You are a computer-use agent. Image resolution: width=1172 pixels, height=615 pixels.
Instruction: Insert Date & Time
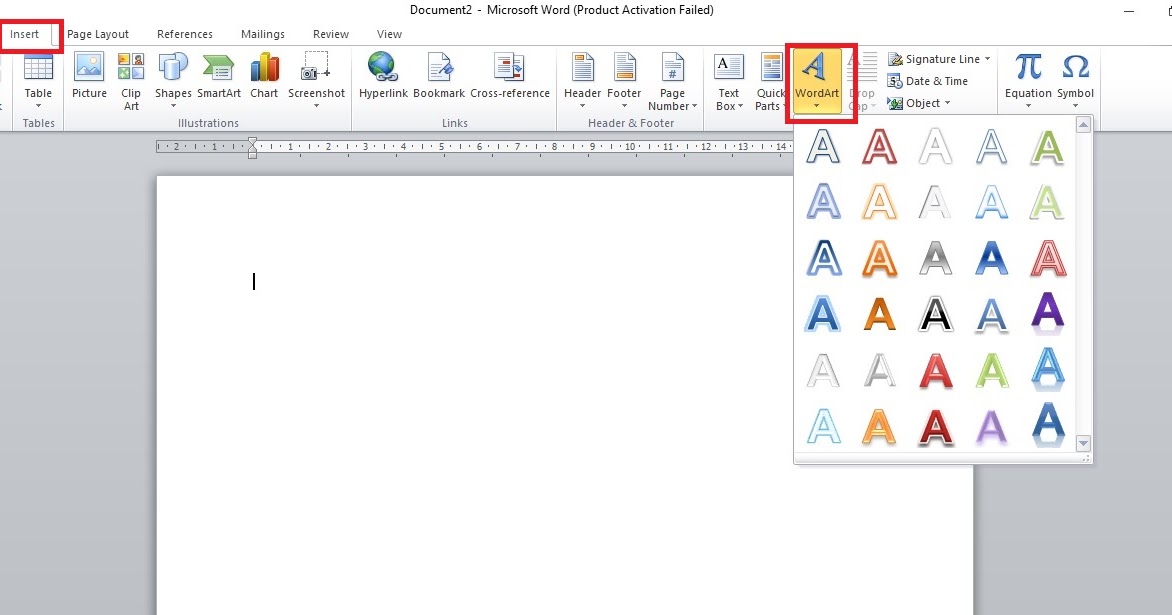point(928,81)
